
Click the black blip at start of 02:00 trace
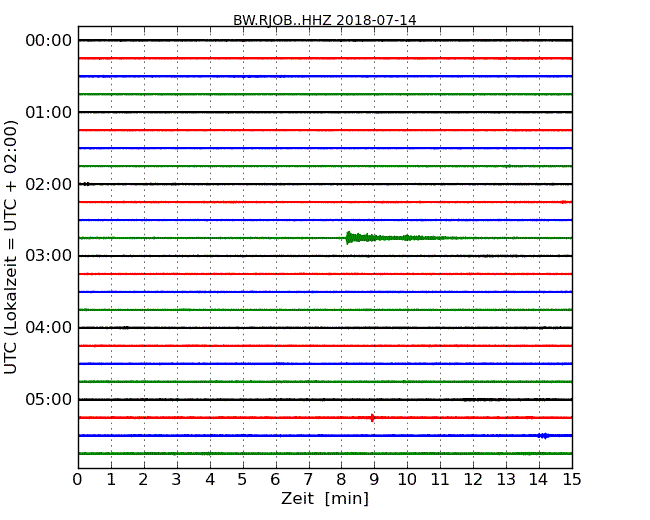pyautogui.click(x=86, y=184)
